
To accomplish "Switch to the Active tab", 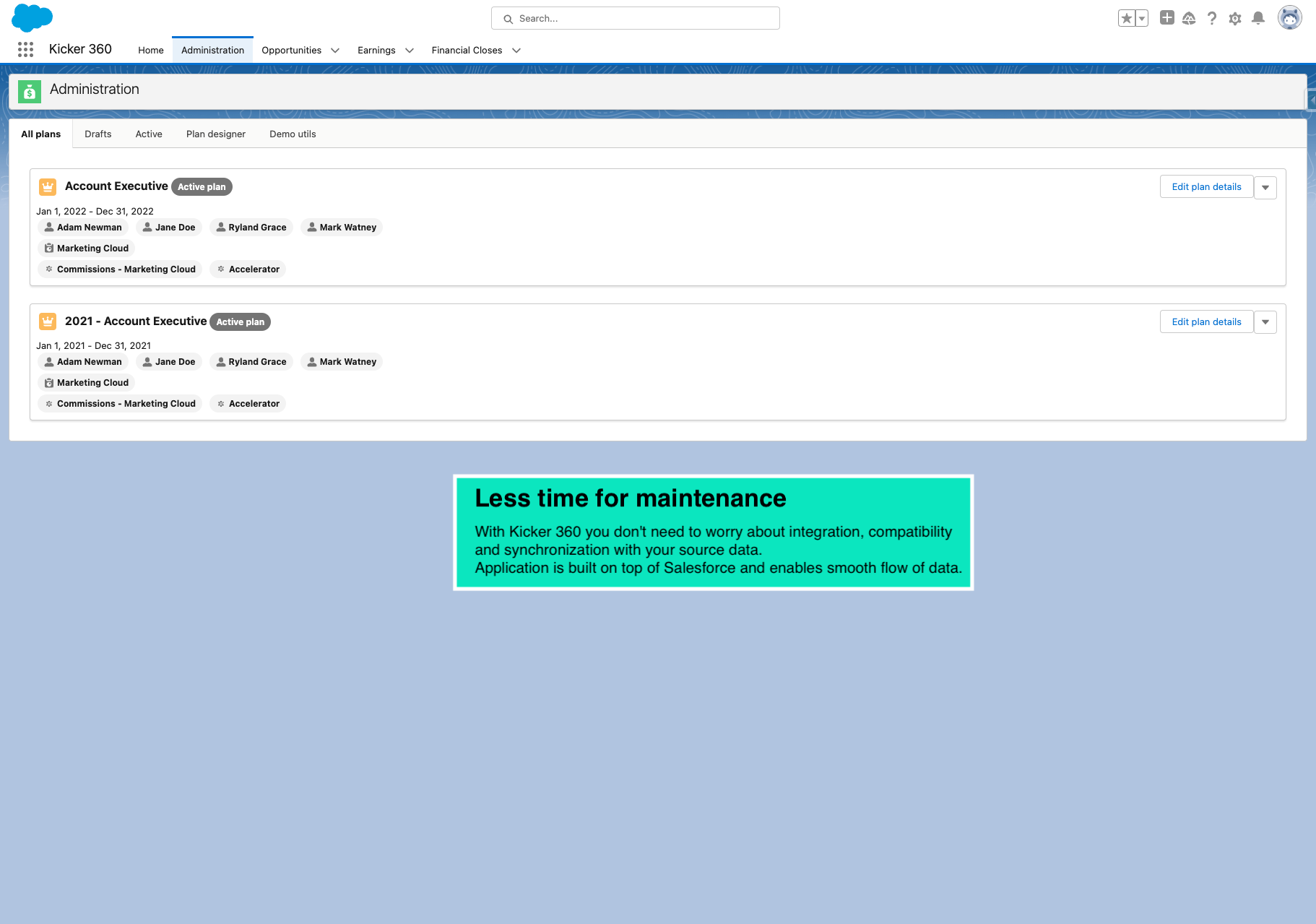I will [x=149, y=134].
